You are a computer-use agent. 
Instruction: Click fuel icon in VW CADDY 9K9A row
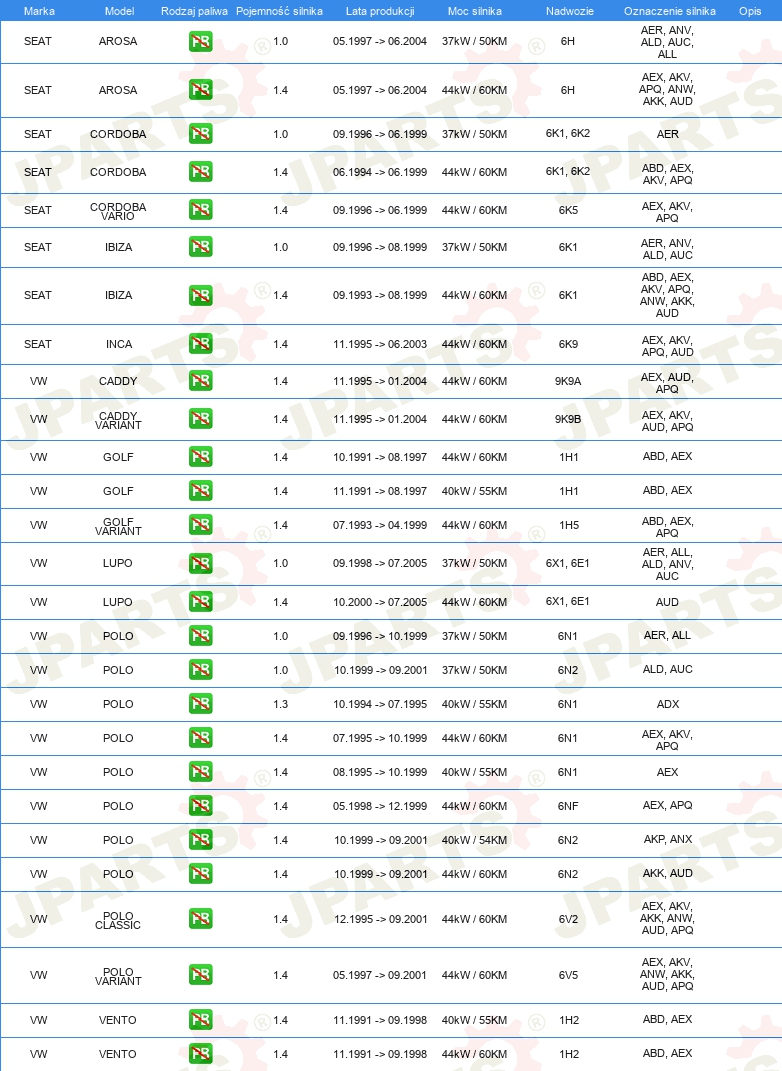(201, 380)
